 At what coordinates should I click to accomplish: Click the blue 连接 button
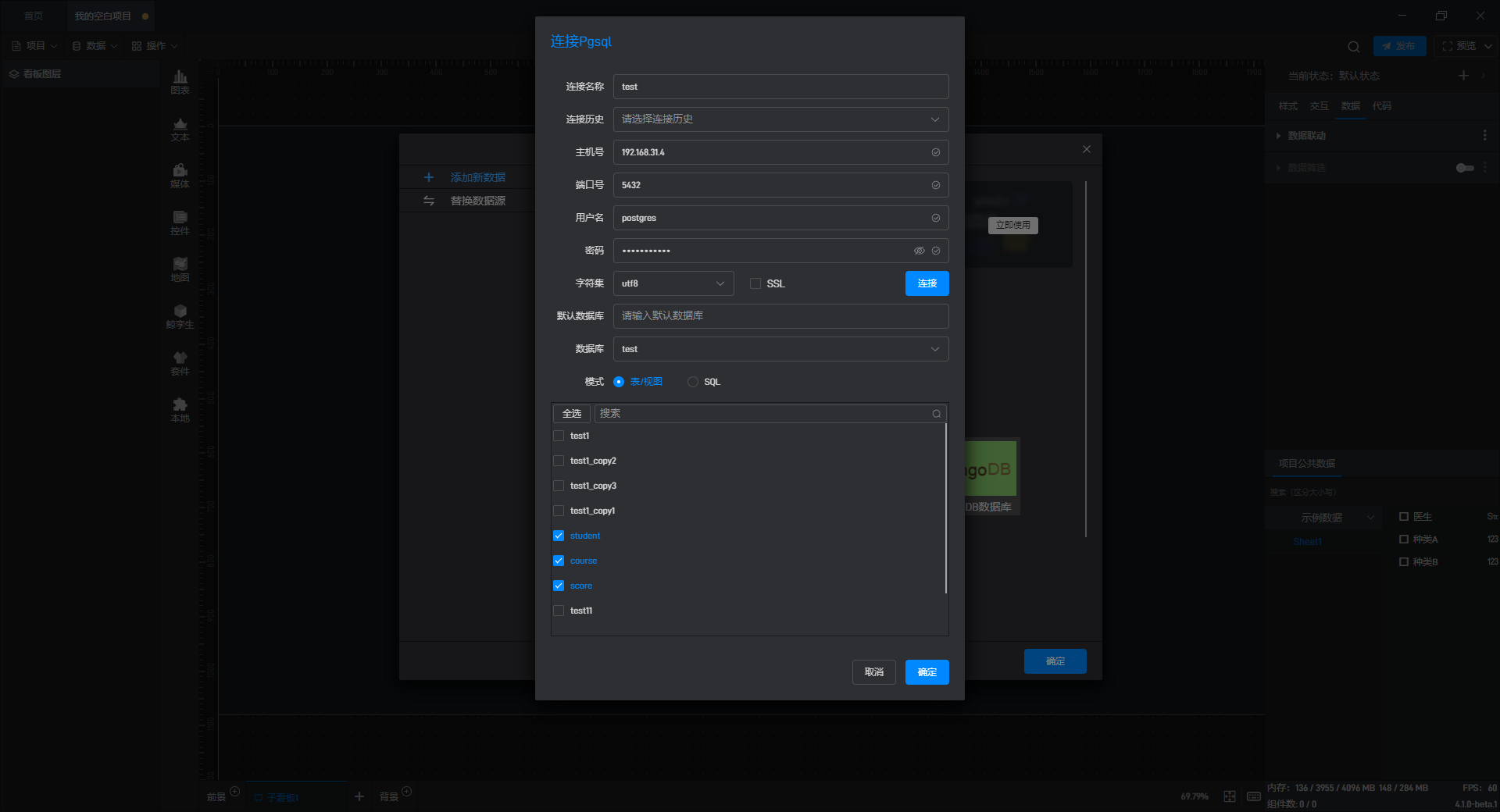coord(927,283)
